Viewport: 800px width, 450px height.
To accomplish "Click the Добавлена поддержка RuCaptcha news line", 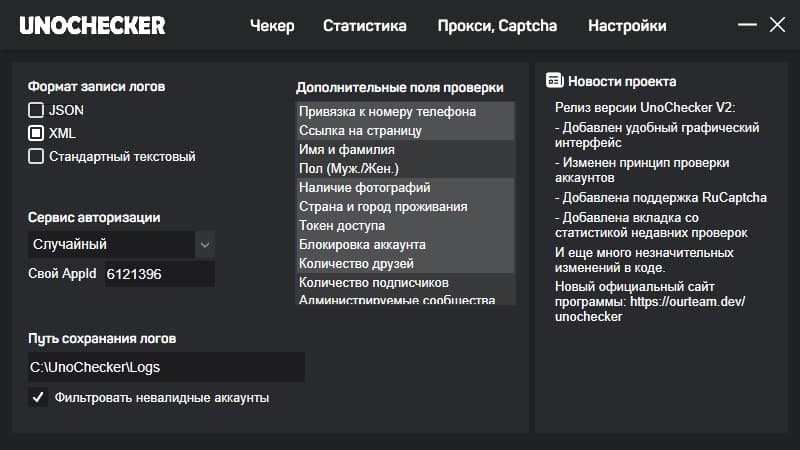I will 661,198.
